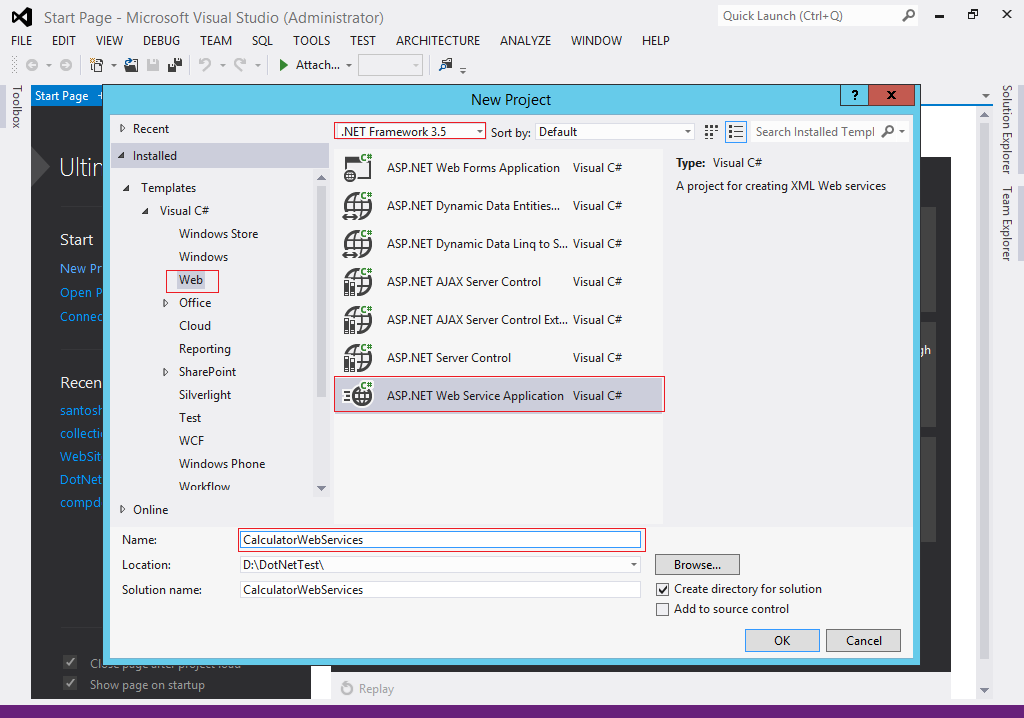Check Add to source control
This screenshot has height=718, width=1024.
tap(662, 610)
